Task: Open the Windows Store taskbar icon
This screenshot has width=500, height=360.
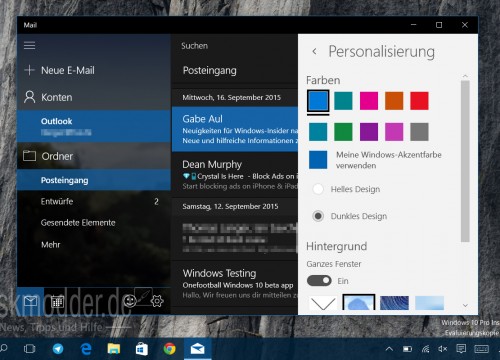Action: pos(142,349)
